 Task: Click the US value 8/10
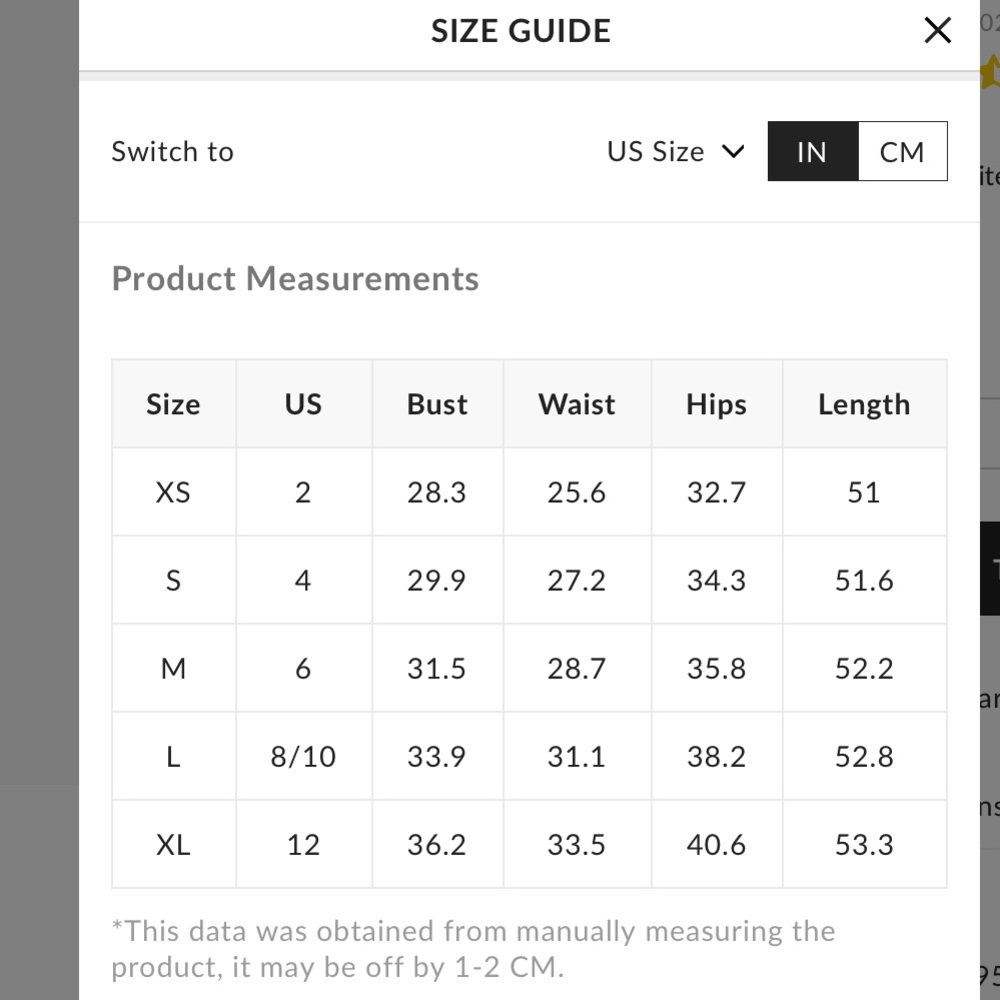coord(304,756)
